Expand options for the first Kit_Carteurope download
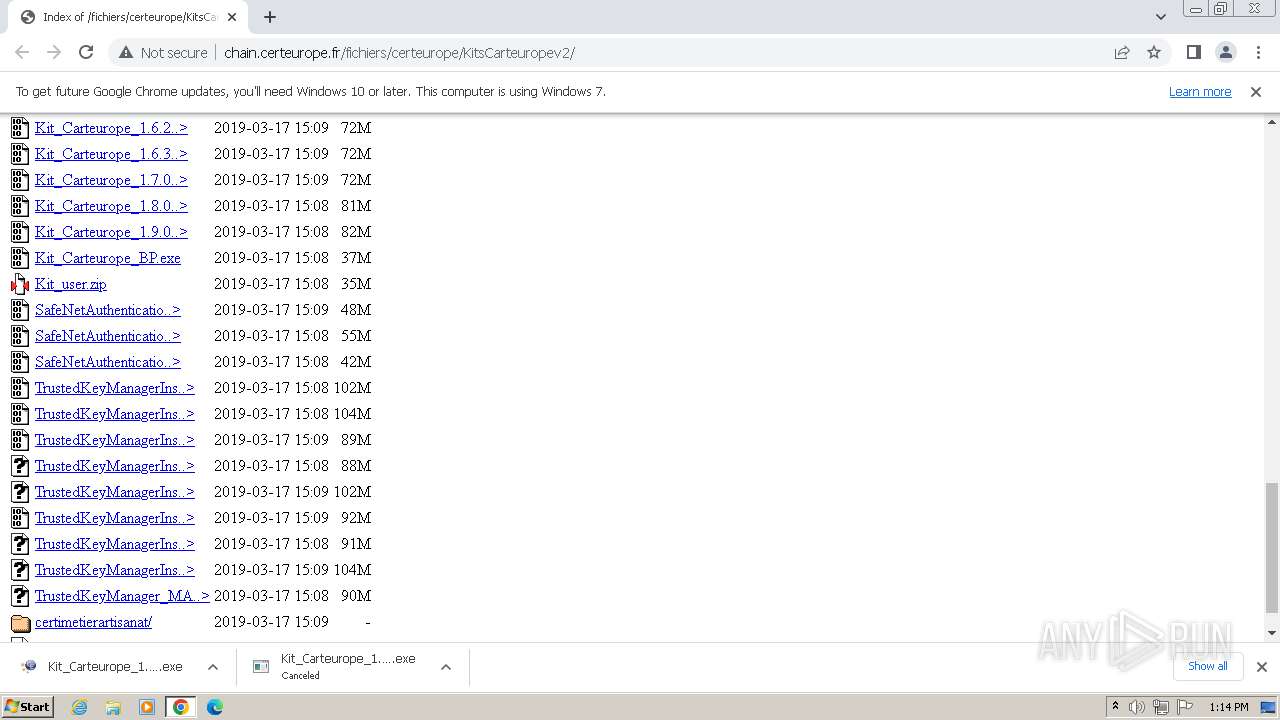The width and height of the screenshot is (1280, 720). pos(213,667)
